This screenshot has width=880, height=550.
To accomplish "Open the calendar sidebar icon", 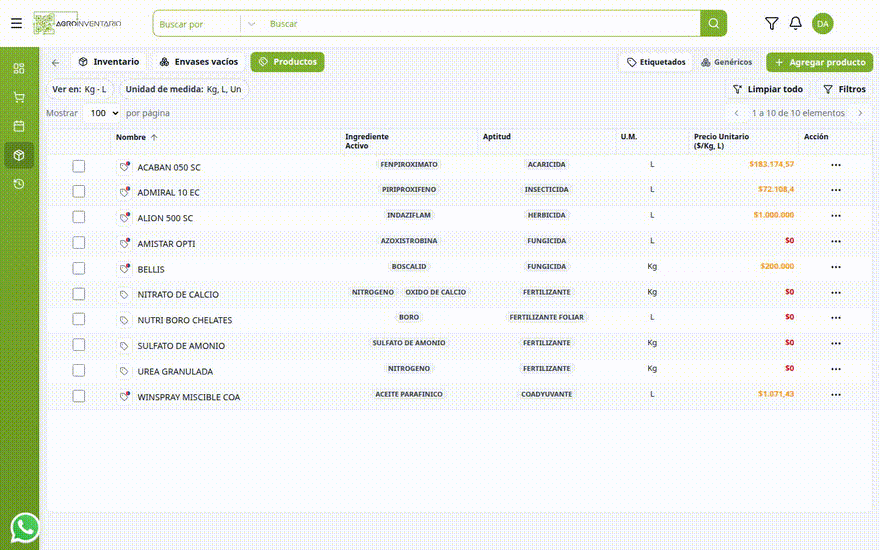I will 19,126.
